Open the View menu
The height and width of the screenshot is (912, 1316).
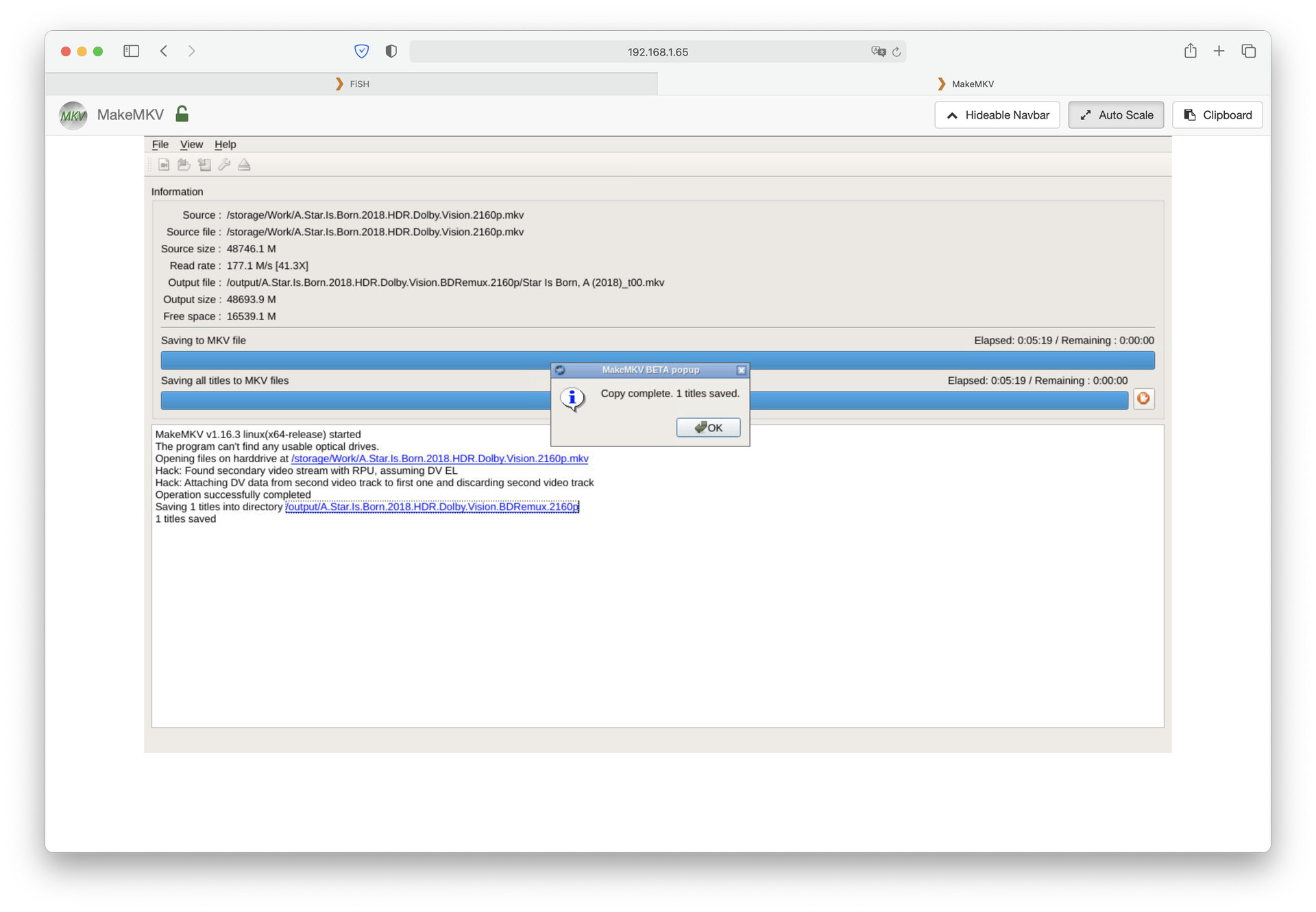191,145
